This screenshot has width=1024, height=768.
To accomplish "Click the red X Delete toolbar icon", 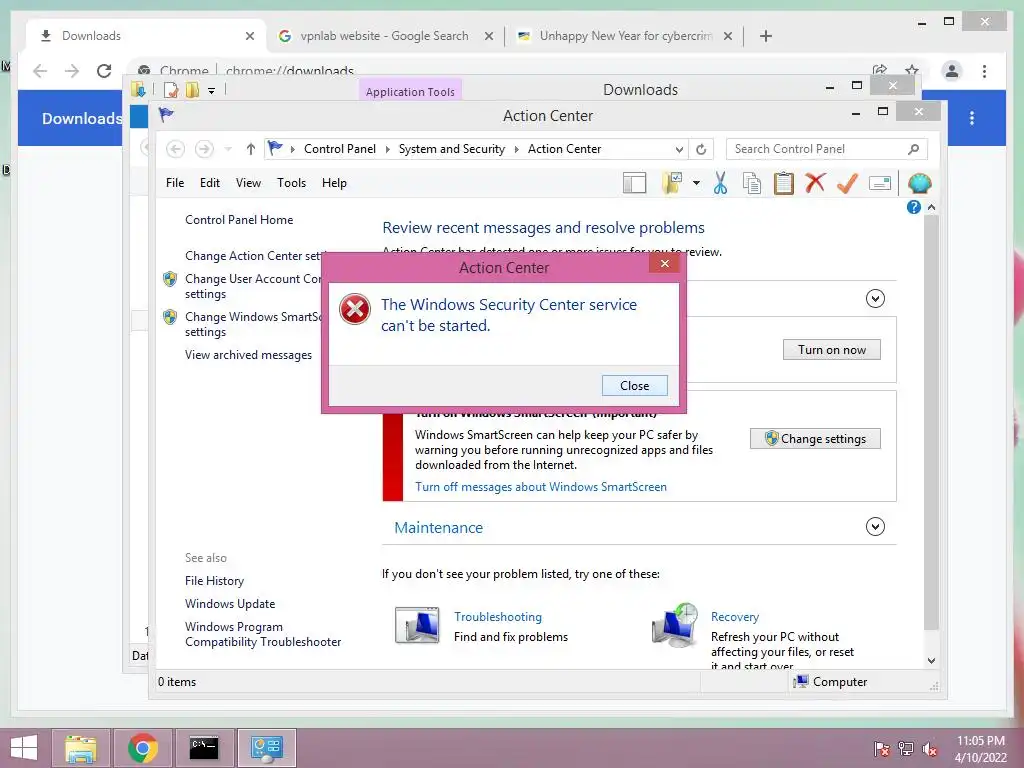I will click(815, 183).
